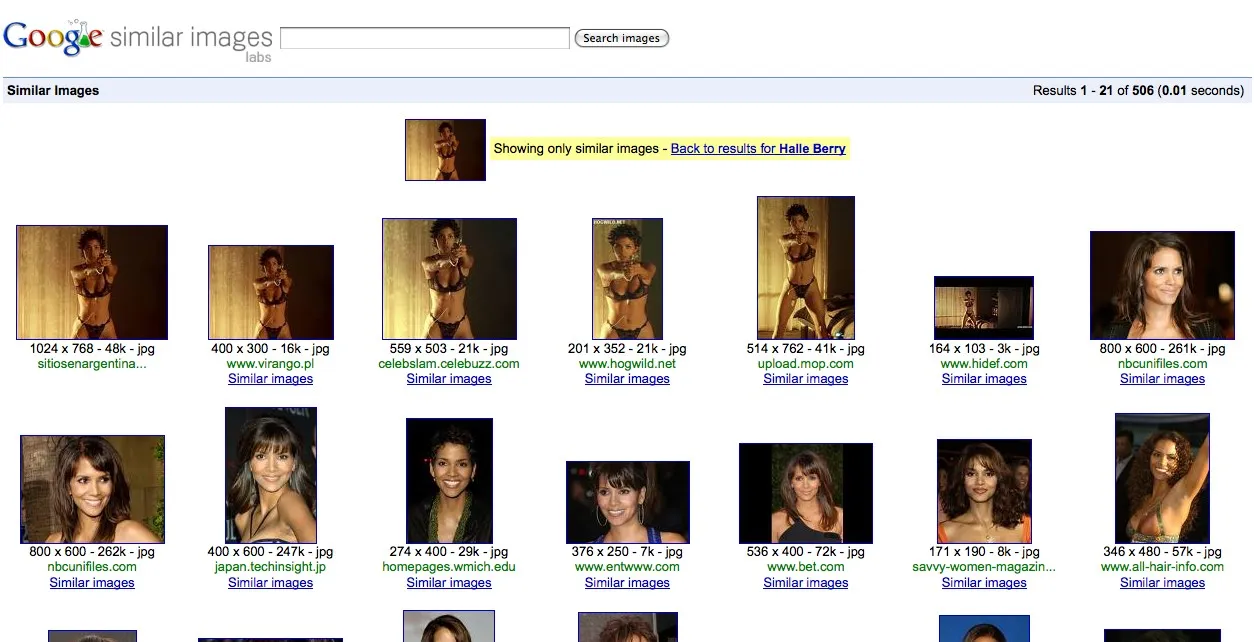Open the upload.mop.com image thumbnail
Image resolution: width=1254 pixels, height=642 pixels.
[x=806, y=268]
